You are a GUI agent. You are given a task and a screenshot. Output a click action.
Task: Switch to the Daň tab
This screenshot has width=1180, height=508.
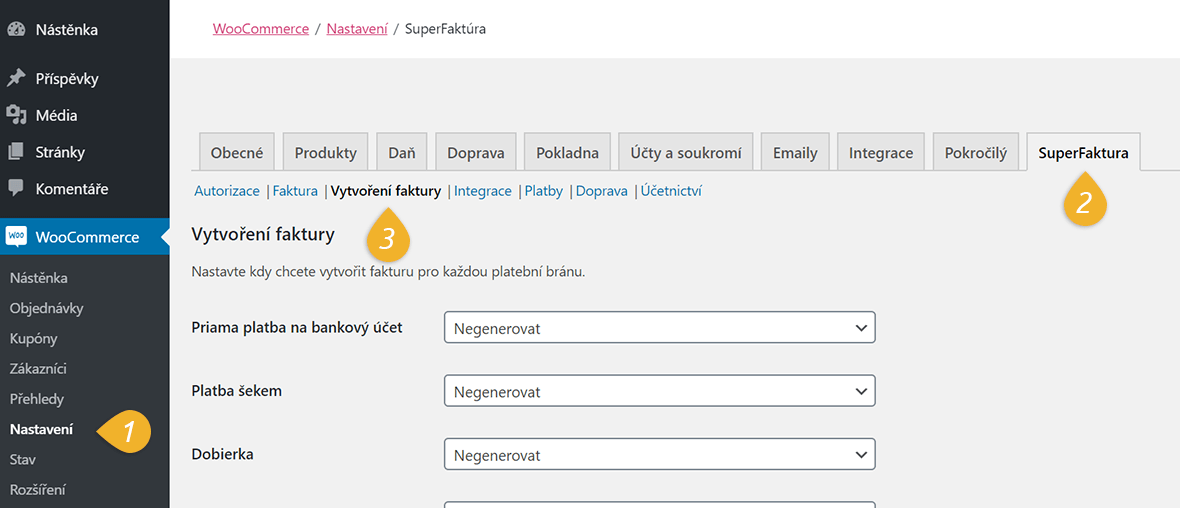(x=402, y=152)
